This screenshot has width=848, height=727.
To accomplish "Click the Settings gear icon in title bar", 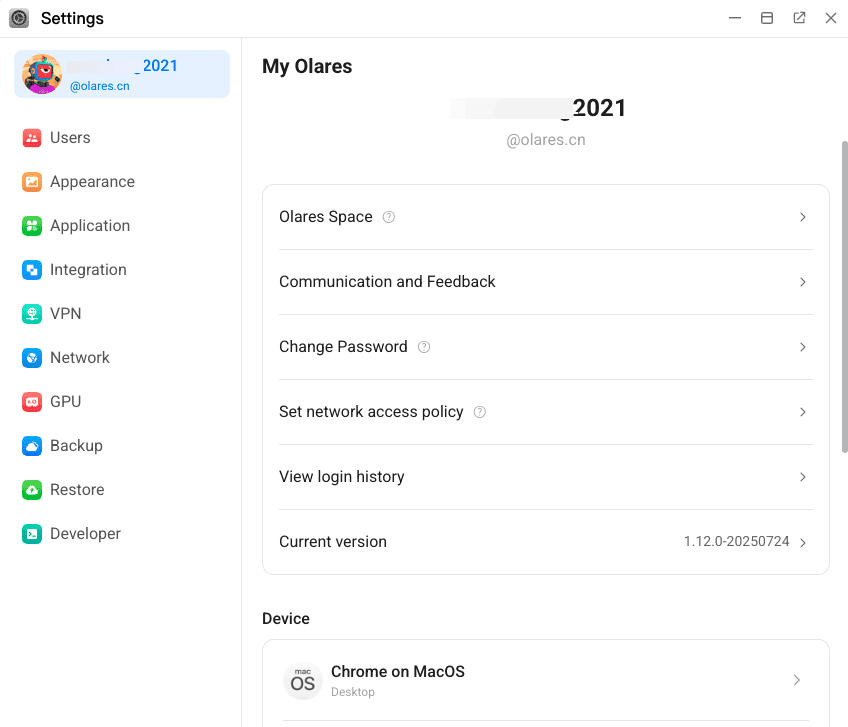I will click(19, 18).
